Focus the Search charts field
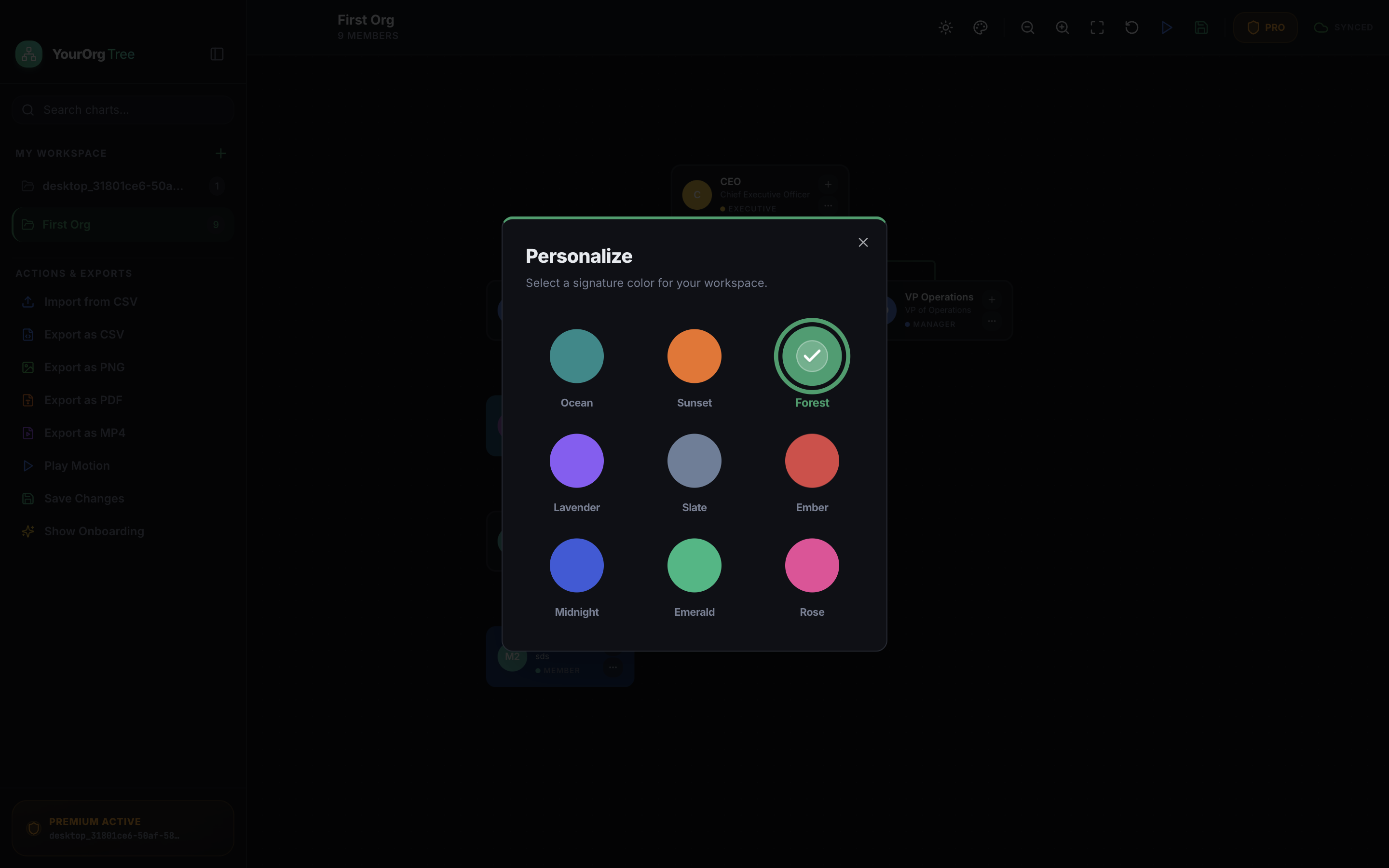 (x=123, y=109)
